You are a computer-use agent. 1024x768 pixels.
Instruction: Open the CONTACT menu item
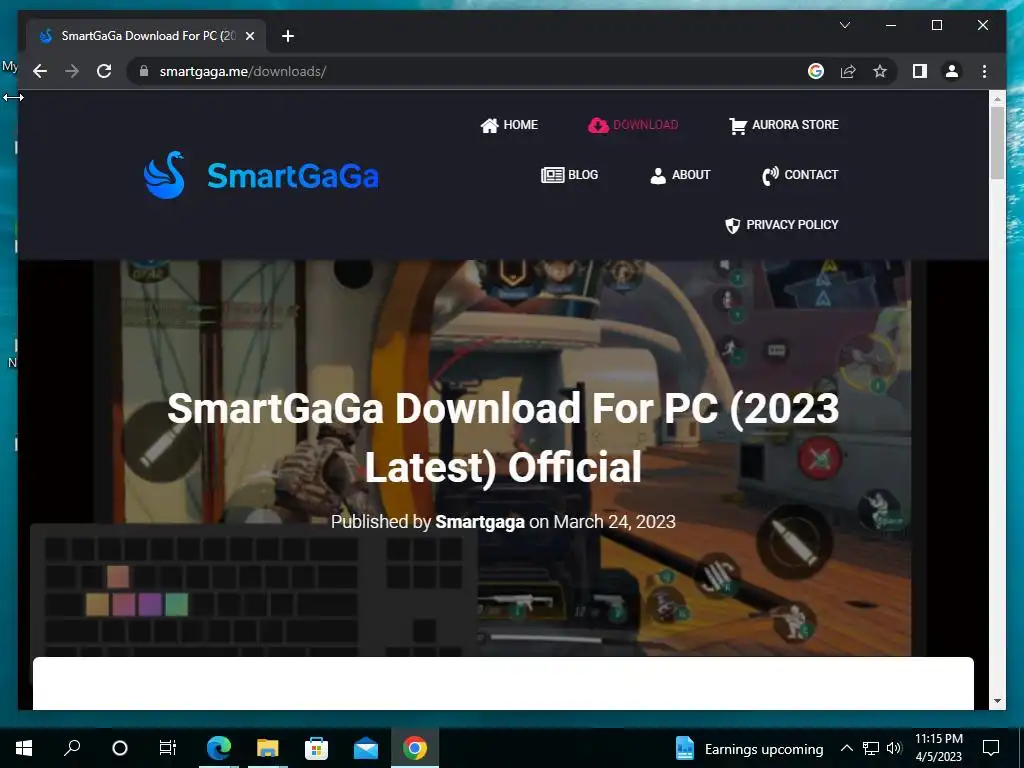800,174
